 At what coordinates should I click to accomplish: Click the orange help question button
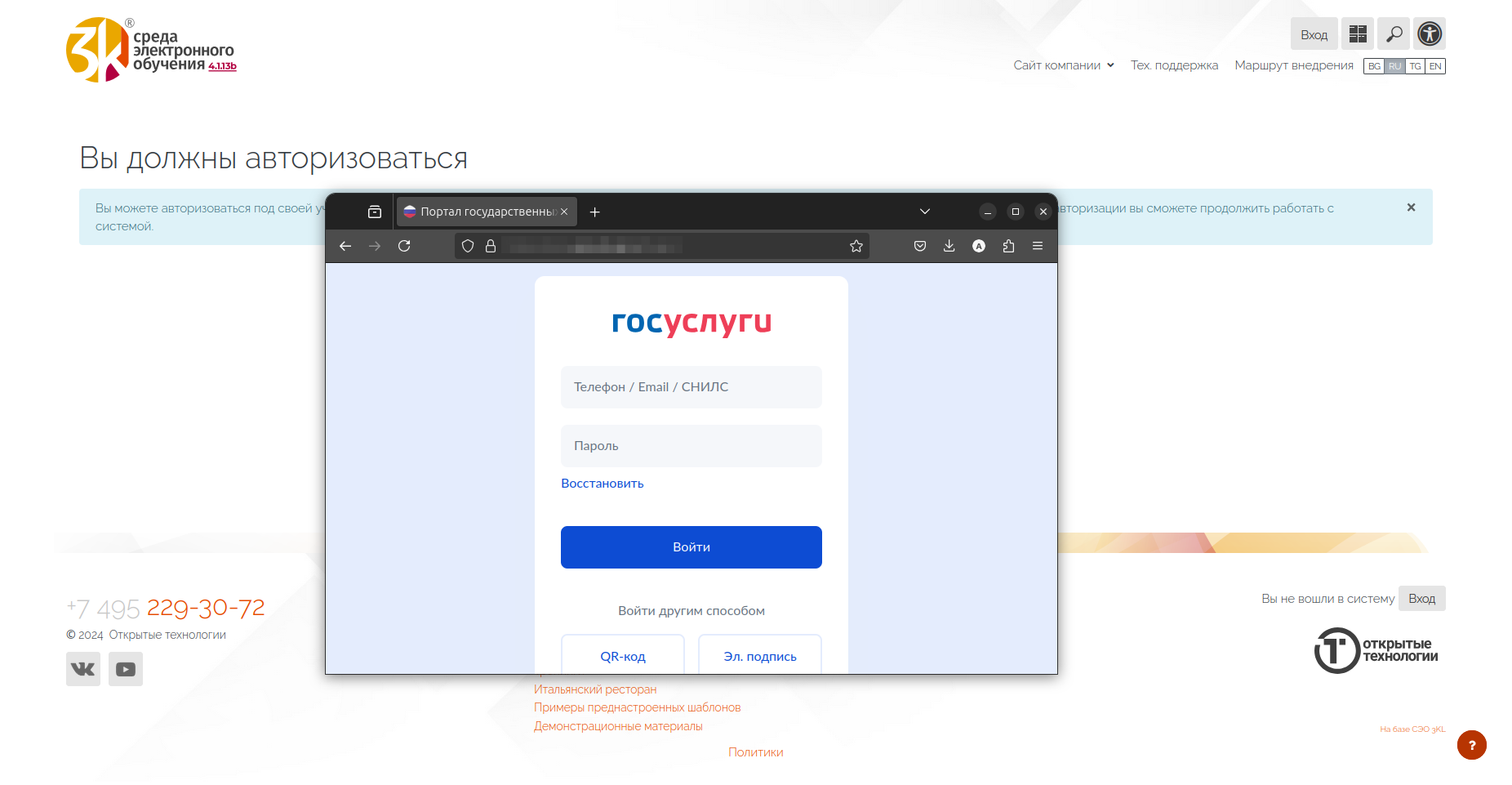point(1472,745)
